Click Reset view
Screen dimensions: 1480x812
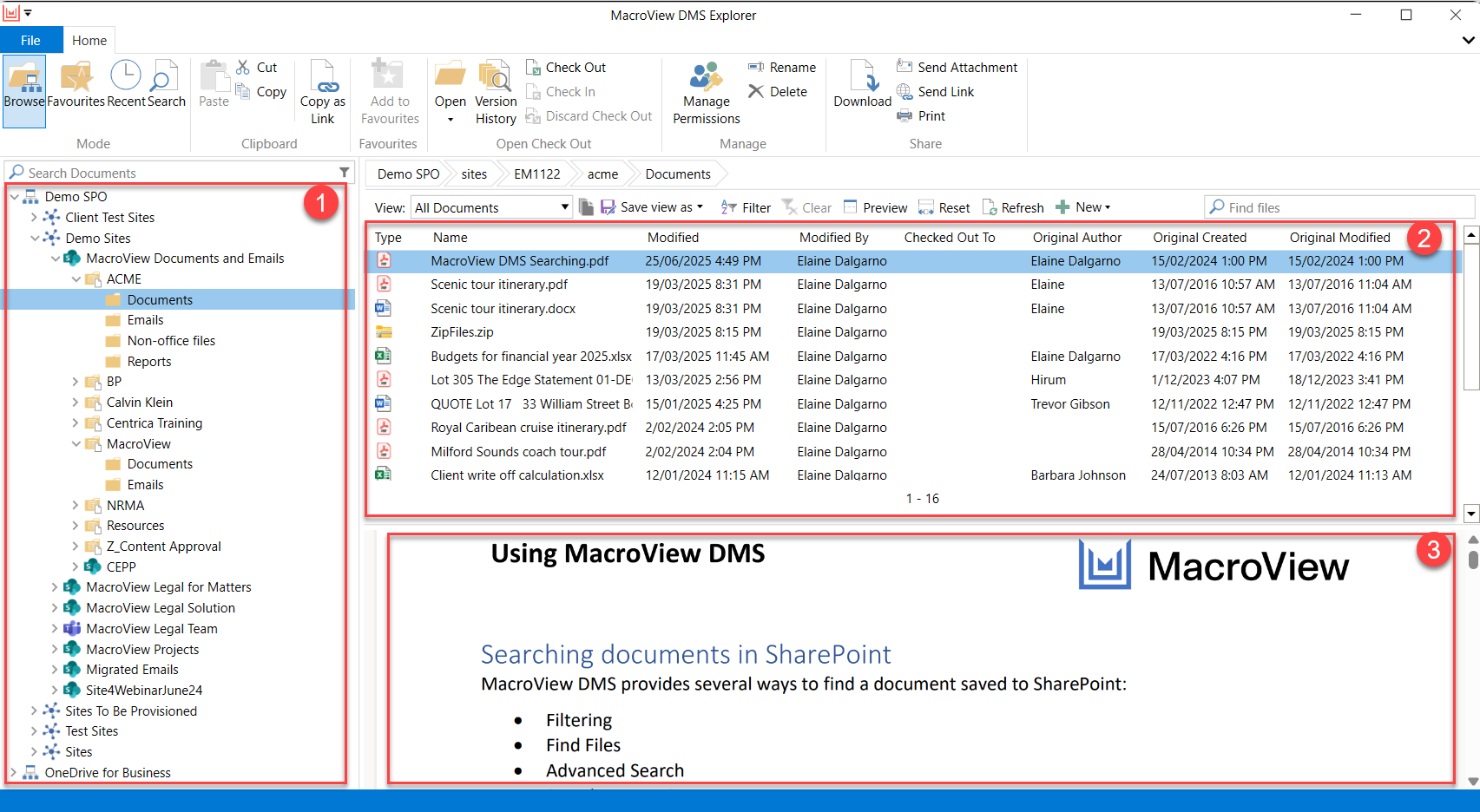[x=944, y=207]
